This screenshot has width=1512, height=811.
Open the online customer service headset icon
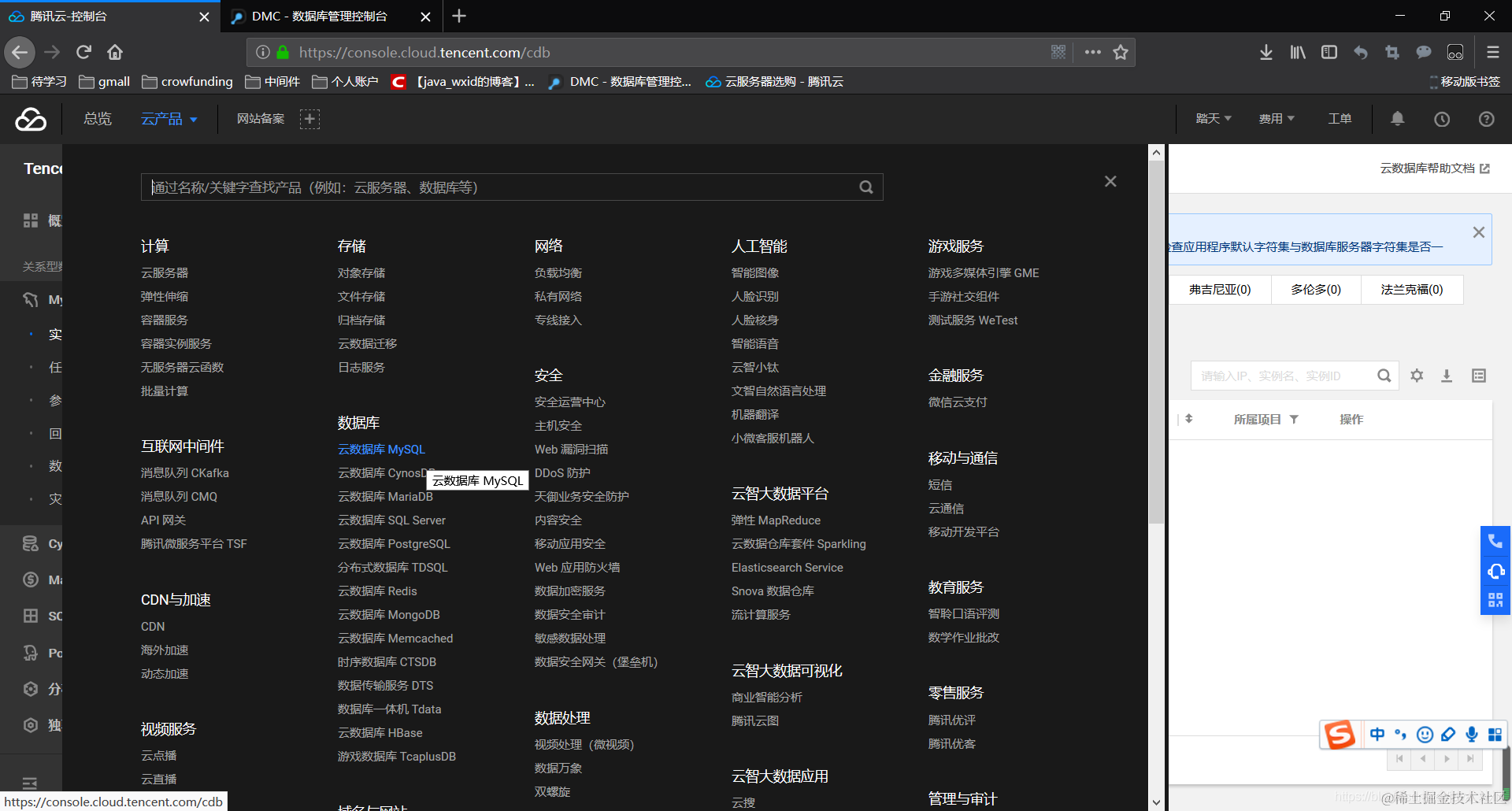pos(1495,571)
